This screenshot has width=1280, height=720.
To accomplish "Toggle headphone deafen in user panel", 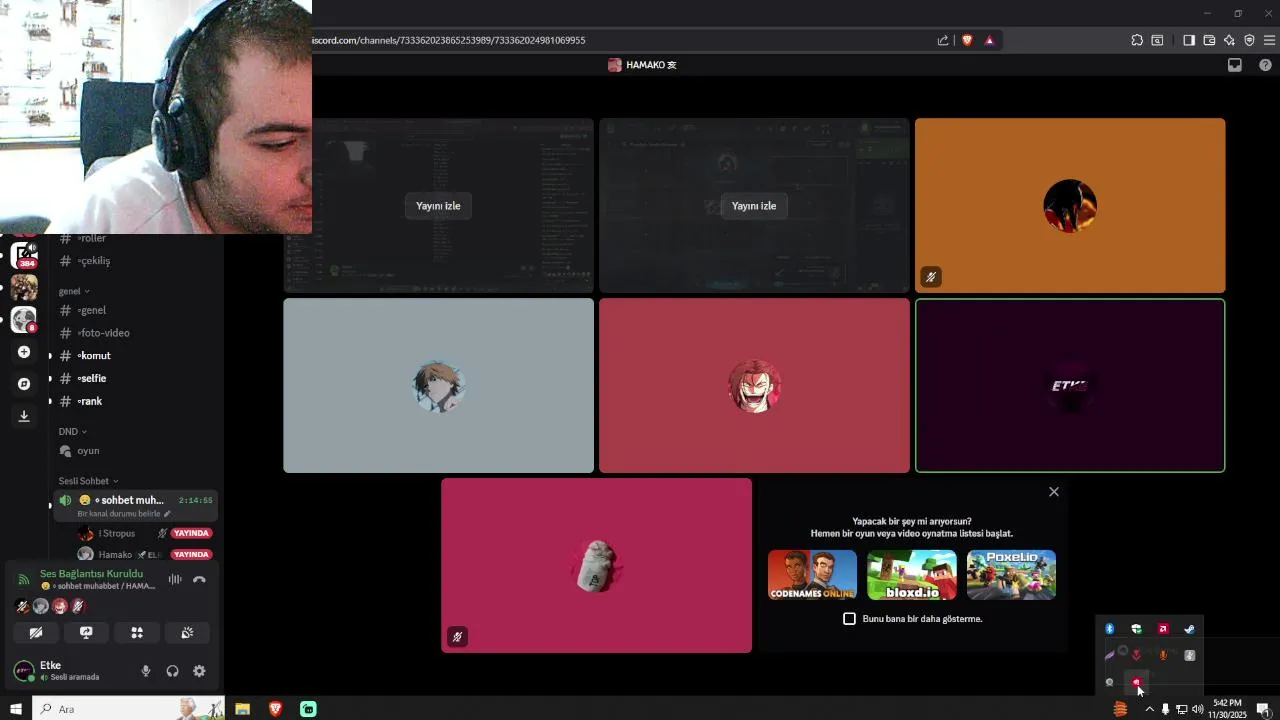I will 172,671.
